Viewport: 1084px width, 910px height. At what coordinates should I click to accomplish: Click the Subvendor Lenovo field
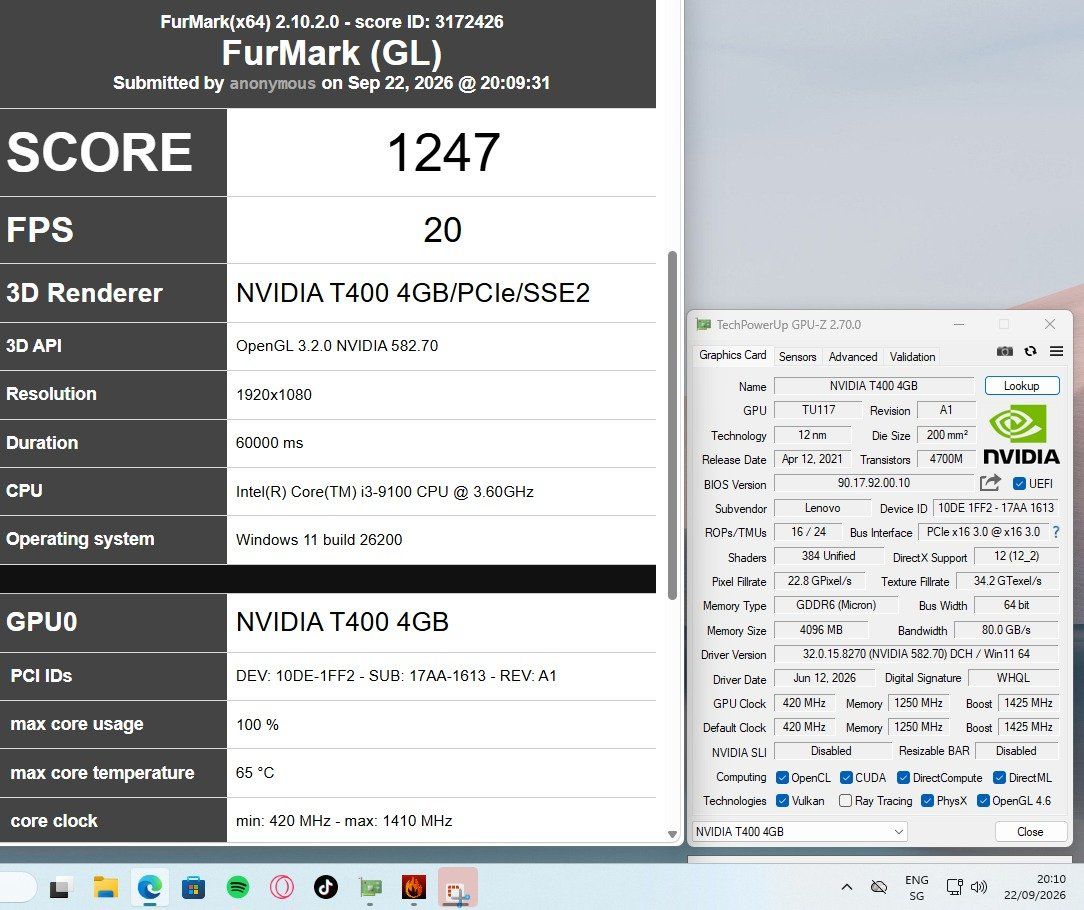point(823,508)
